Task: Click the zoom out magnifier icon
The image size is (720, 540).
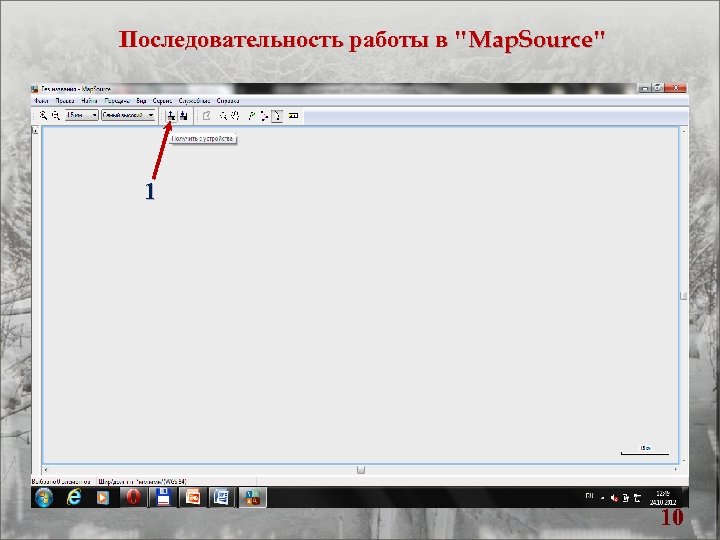Action: pyautogui.click(x=56, y=115)
